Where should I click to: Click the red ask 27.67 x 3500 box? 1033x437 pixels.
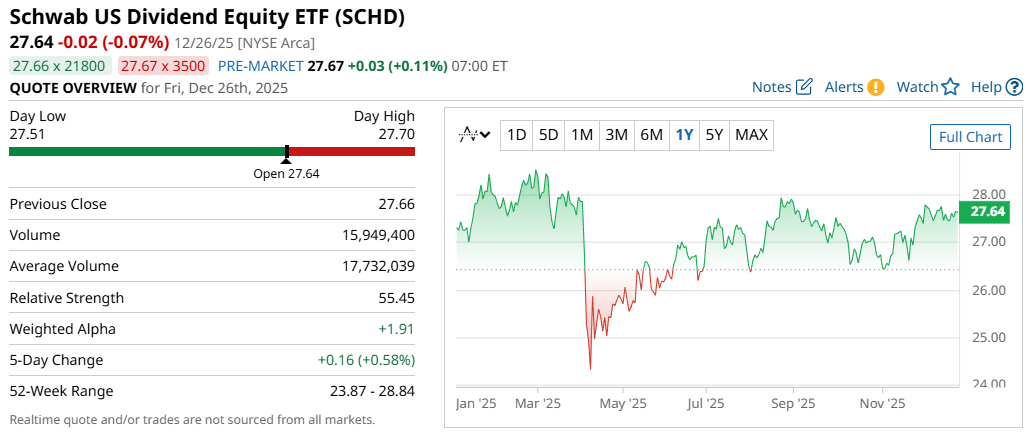[163, 66]
